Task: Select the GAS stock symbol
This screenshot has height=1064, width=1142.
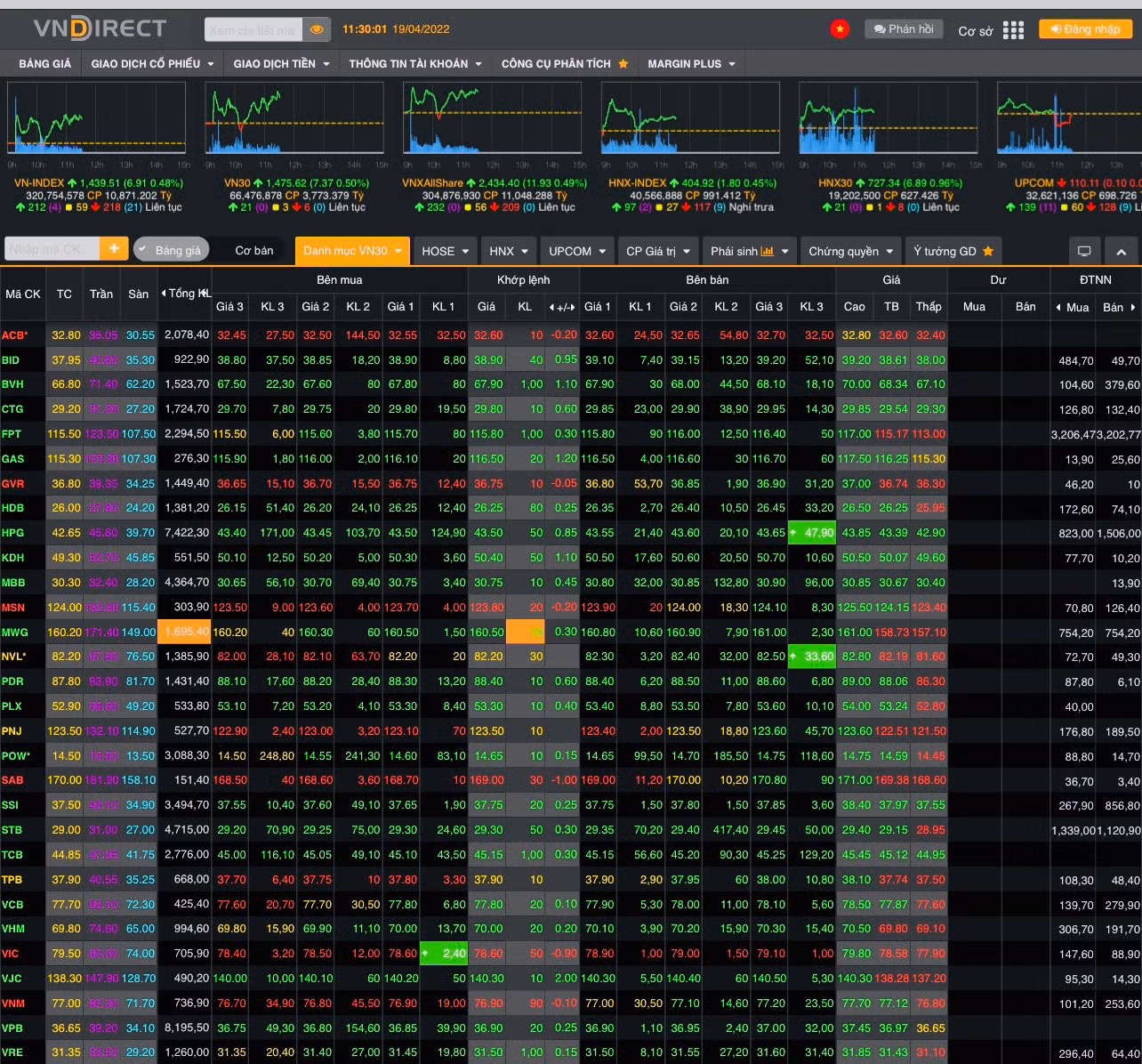Action: pos(13,459)
